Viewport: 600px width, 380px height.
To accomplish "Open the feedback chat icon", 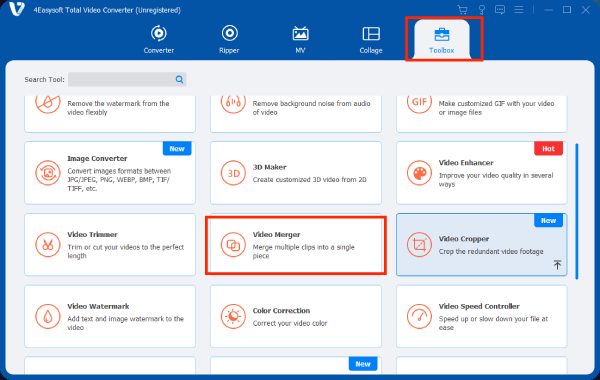I will 500,10.
